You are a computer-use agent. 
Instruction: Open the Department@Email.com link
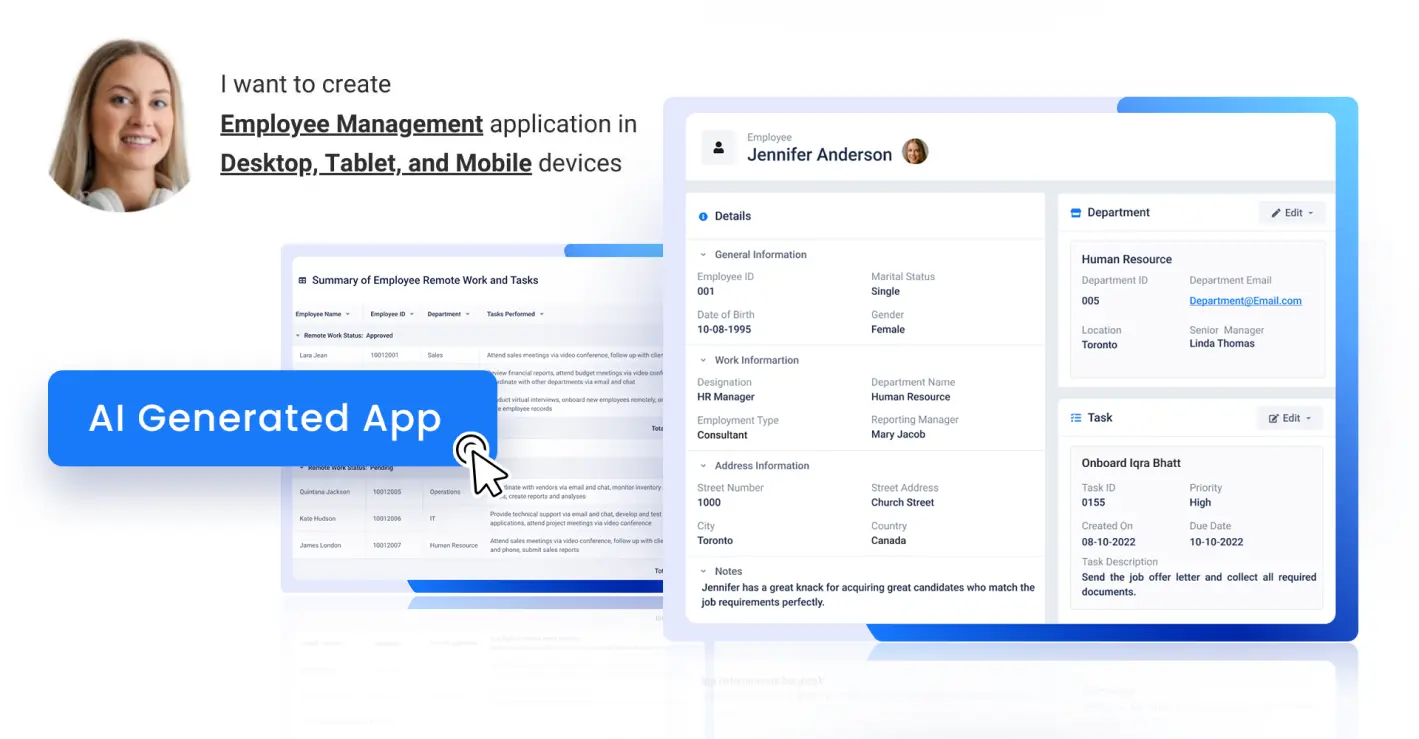[x=1244, y=300]
